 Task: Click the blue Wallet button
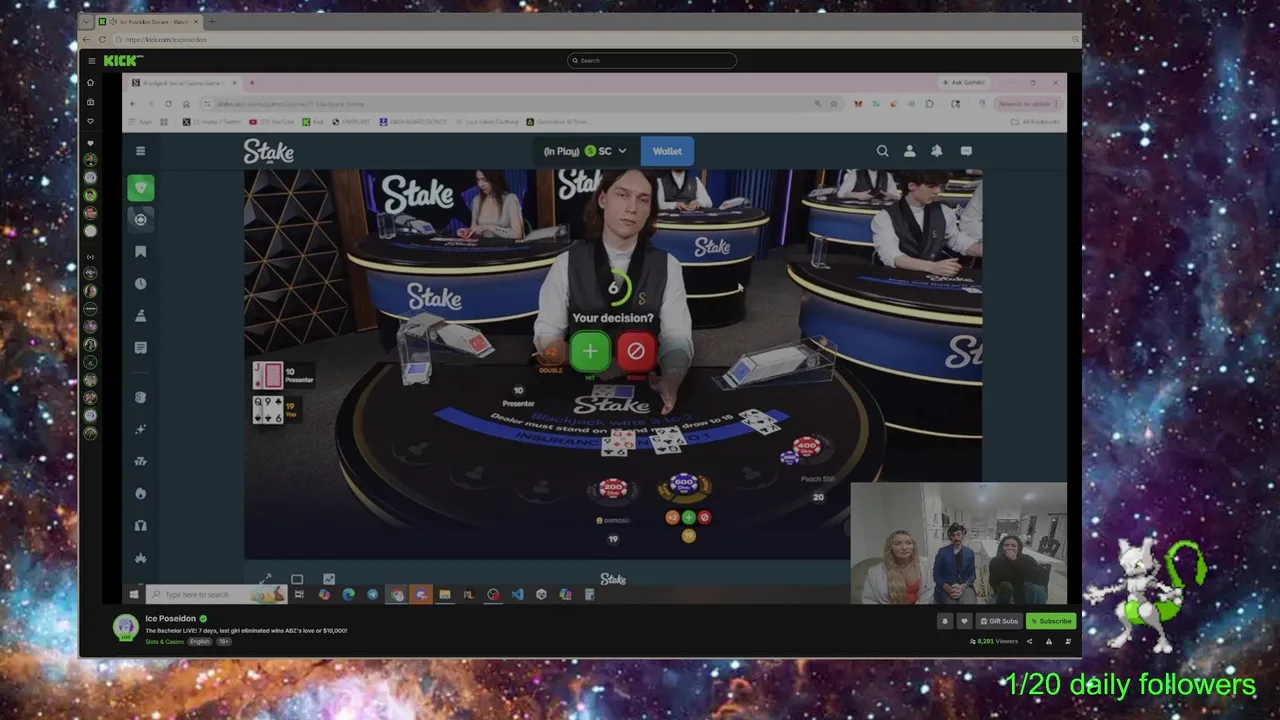click(x=667, y=151)
